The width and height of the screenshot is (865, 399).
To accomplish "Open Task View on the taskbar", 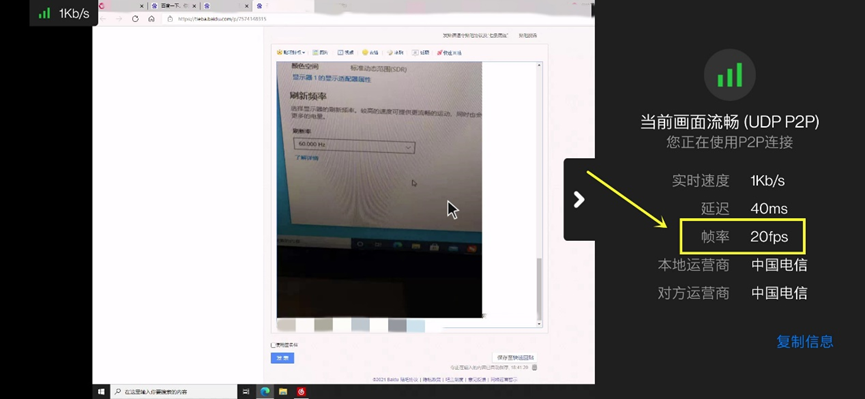I will [x=246, y=392].
